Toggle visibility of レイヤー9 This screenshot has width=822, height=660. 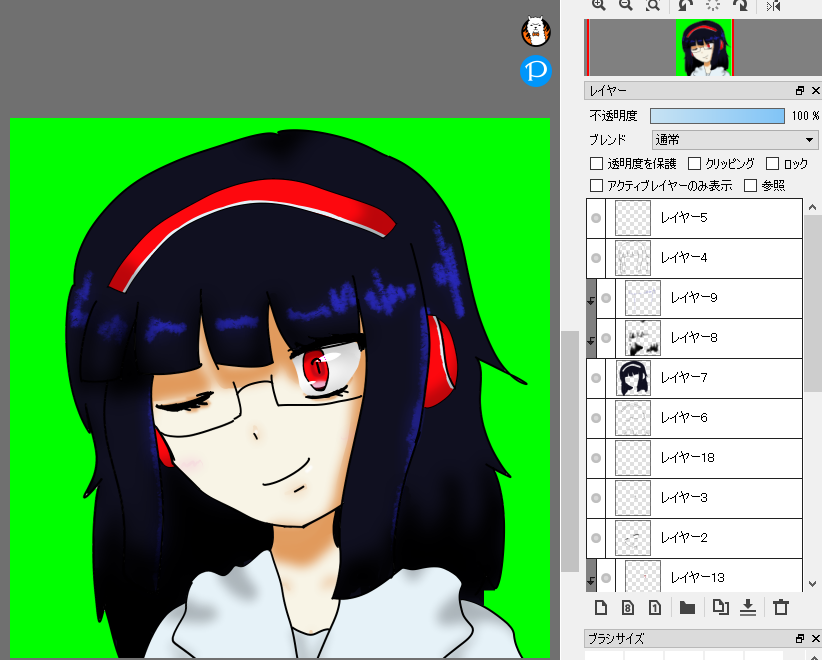click(606, 298)
